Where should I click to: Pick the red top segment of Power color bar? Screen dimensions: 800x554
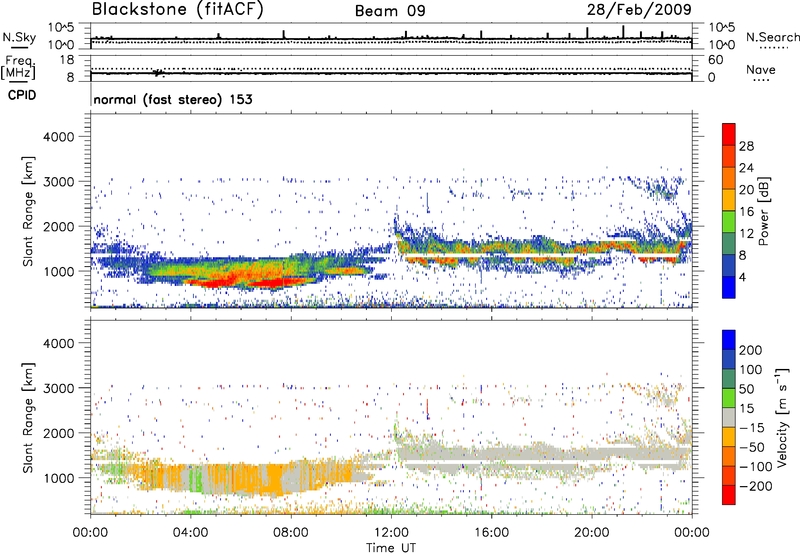729,134
